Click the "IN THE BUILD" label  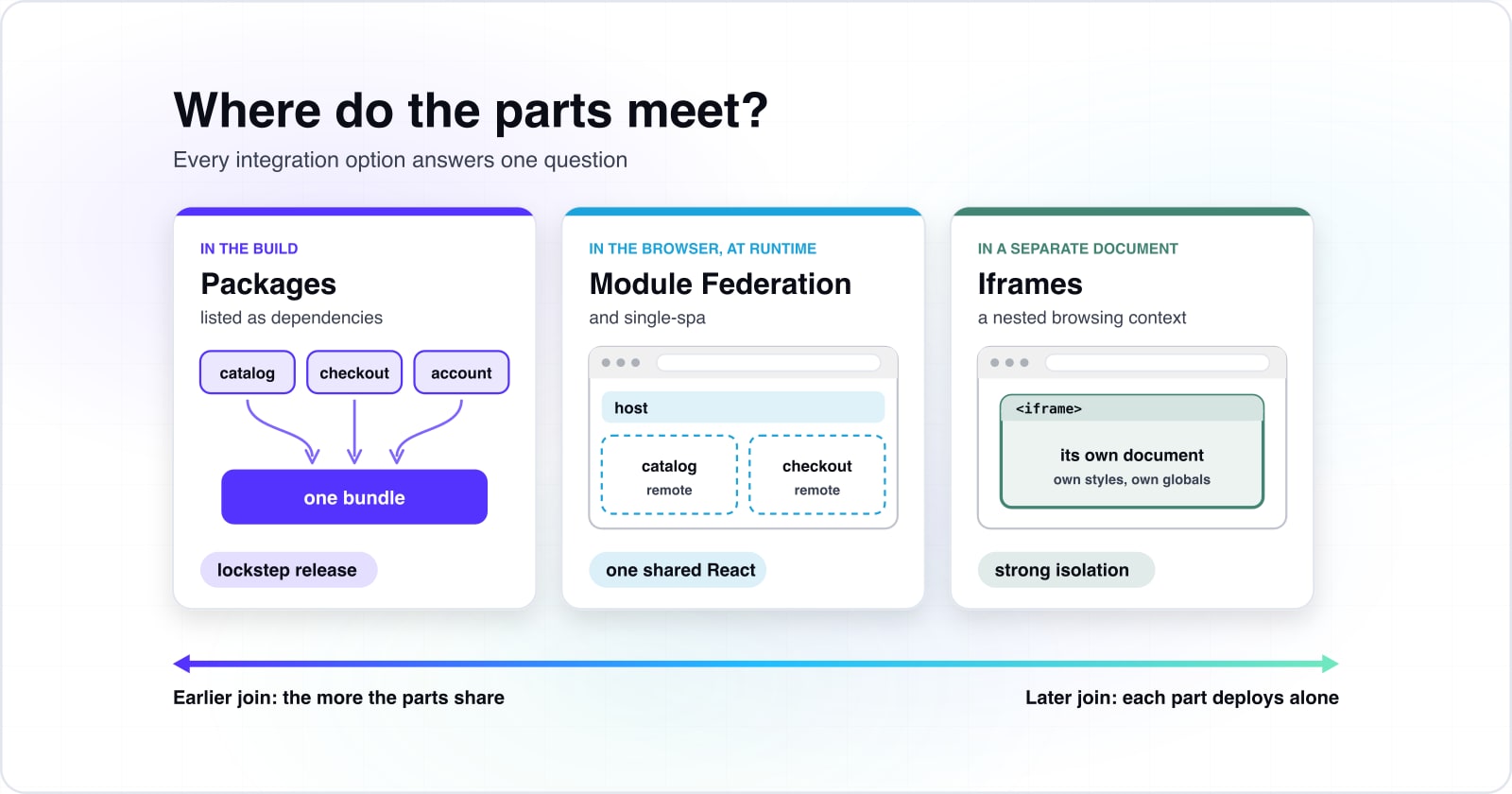tap(249, 249)
